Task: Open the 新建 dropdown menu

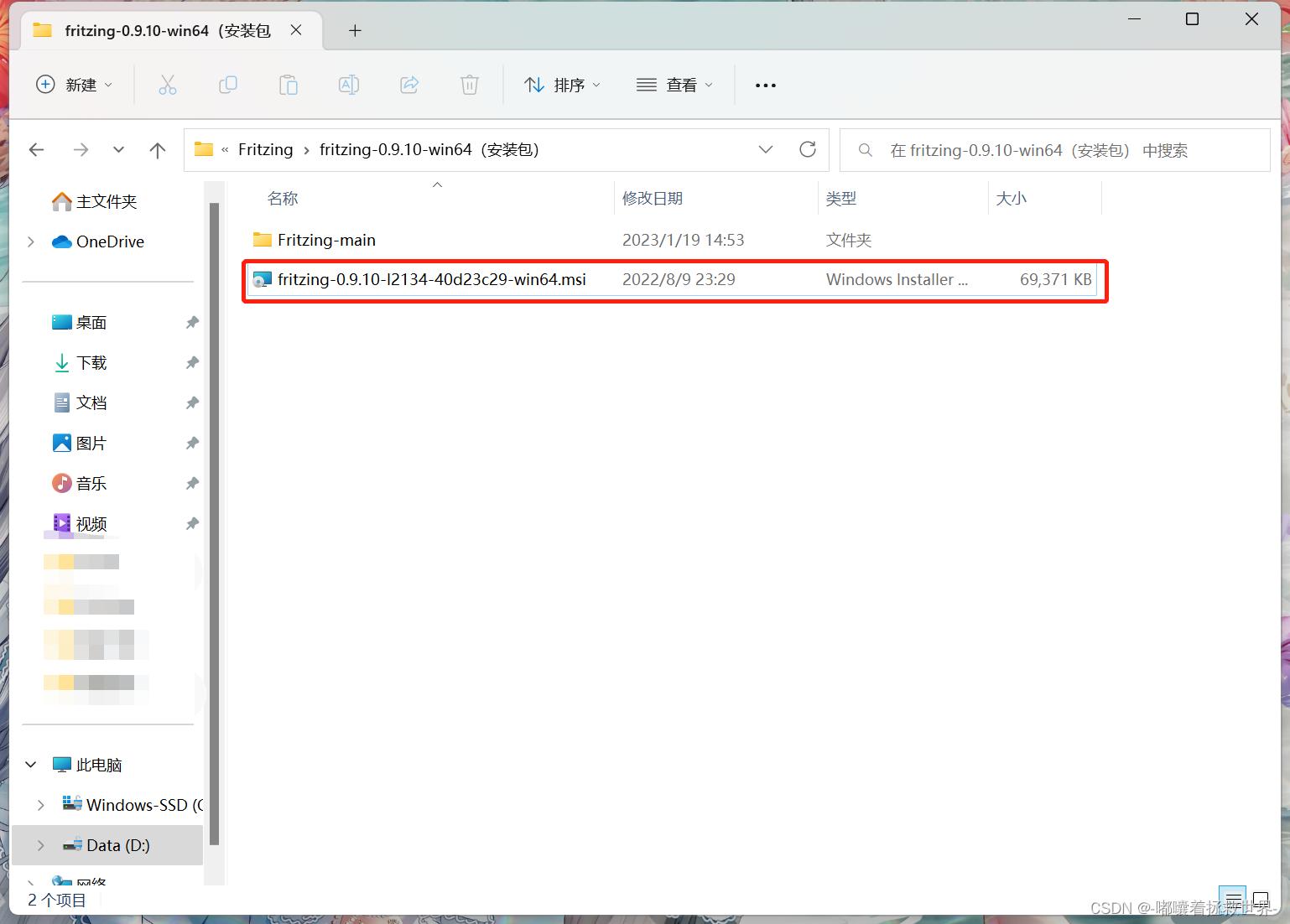Action: [74, 85]
